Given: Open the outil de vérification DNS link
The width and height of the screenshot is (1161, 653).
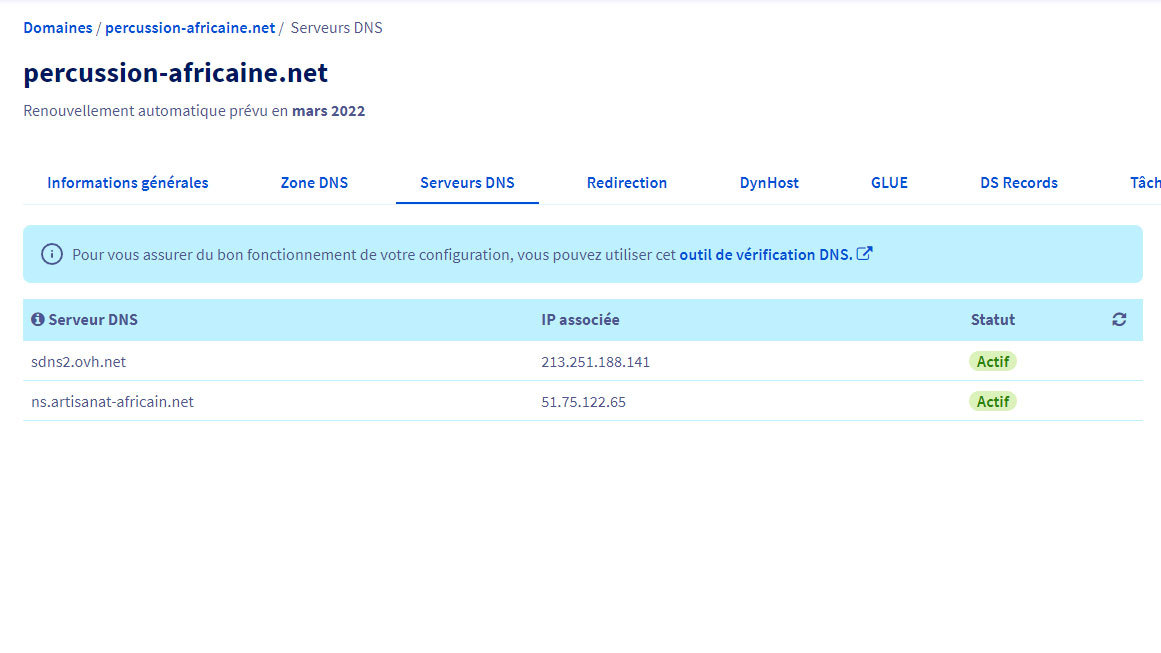Looking at the screenshot, I should [765, 255].
